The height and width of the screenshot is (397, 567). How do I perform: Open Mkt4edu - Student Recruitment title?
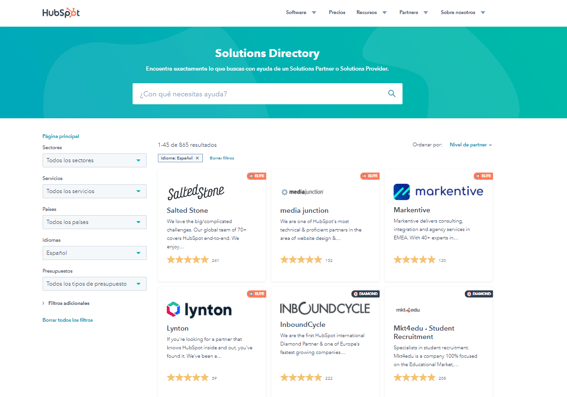coord(424,332)
